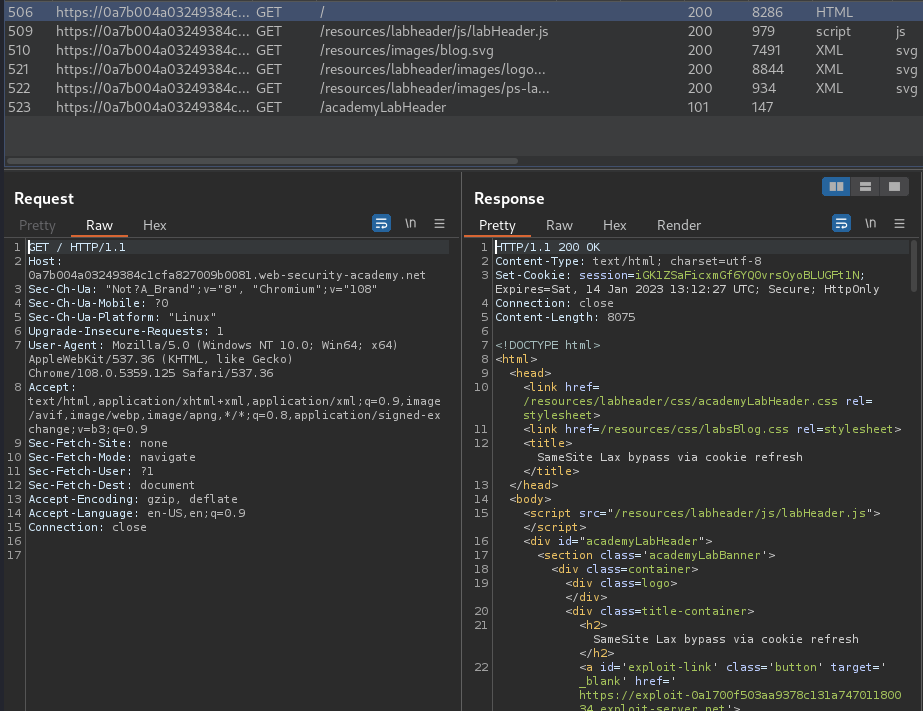The image size is (923, 711).
Task: Open the Response Hex tab
Action: pos(615,225)
